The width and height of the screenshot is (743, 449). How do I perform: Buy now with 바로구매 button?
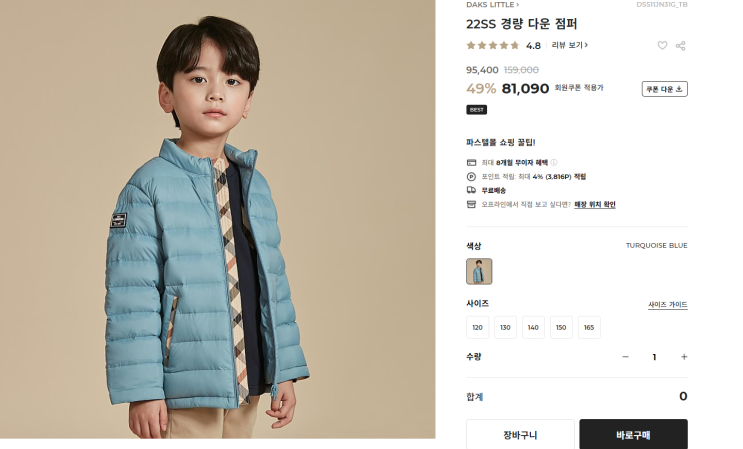[633, 434]
